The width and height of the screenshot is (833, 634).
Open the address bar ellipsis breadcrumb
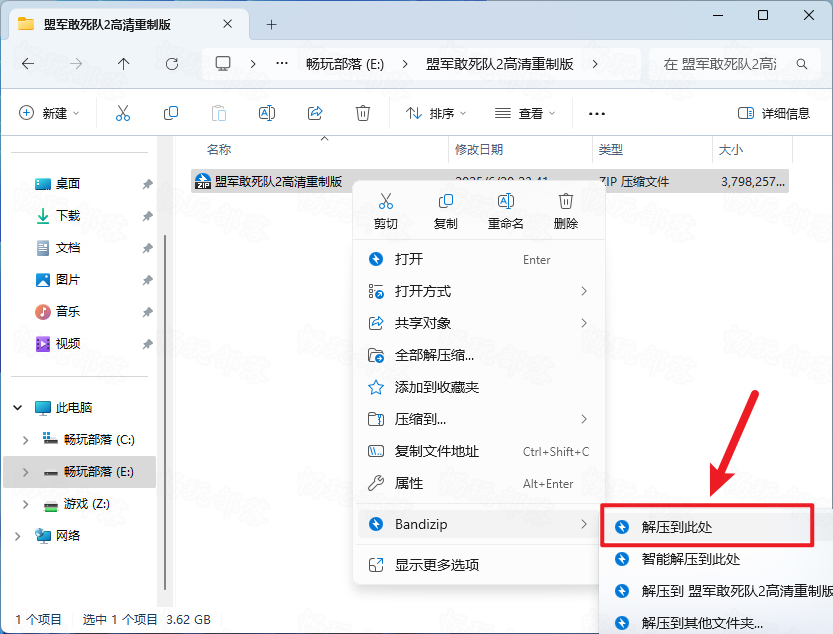282,64
